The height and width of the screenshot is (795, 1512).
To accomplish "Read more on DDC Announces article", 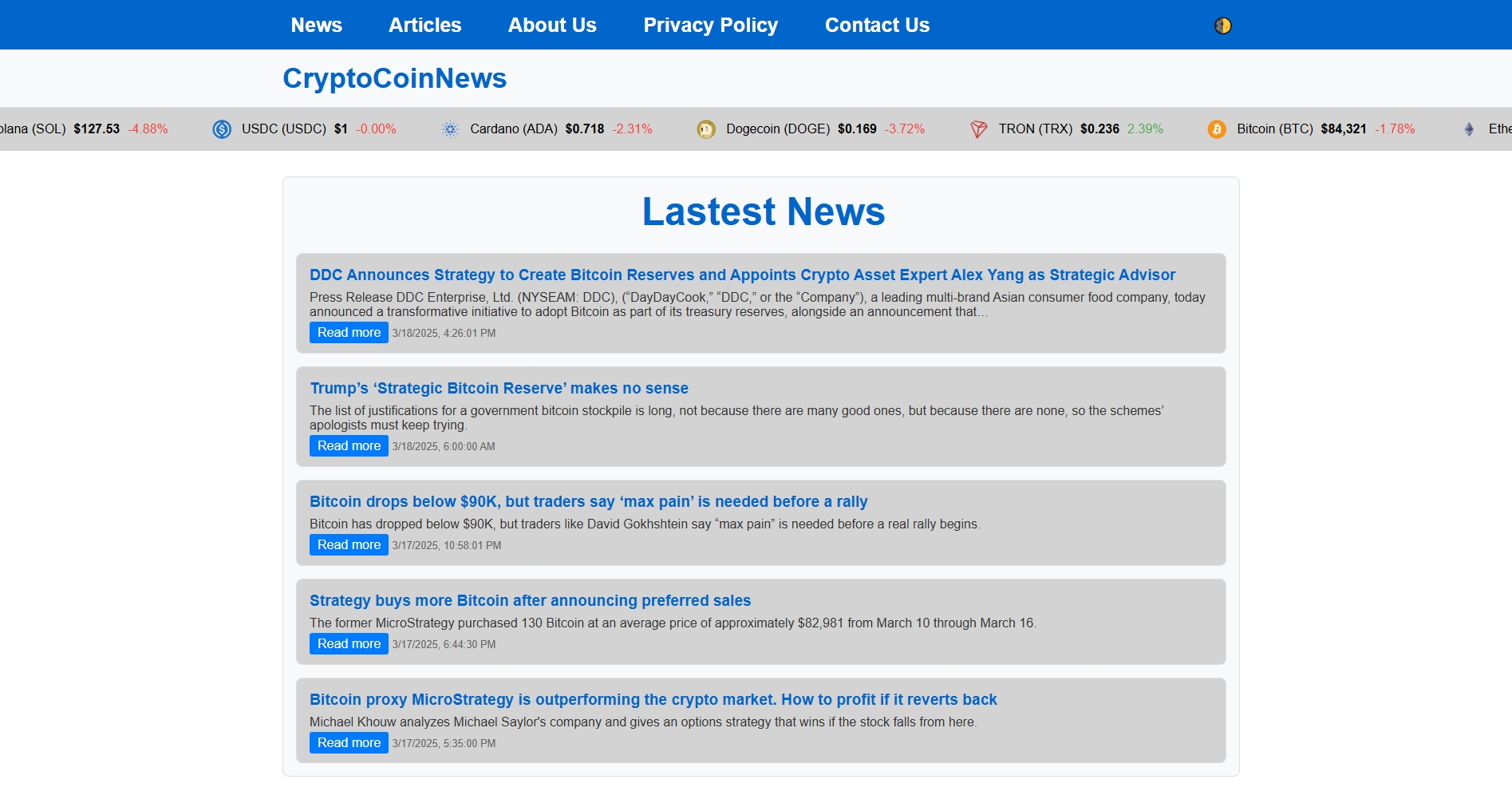I will pyautogui.click(x=349, y=333).
